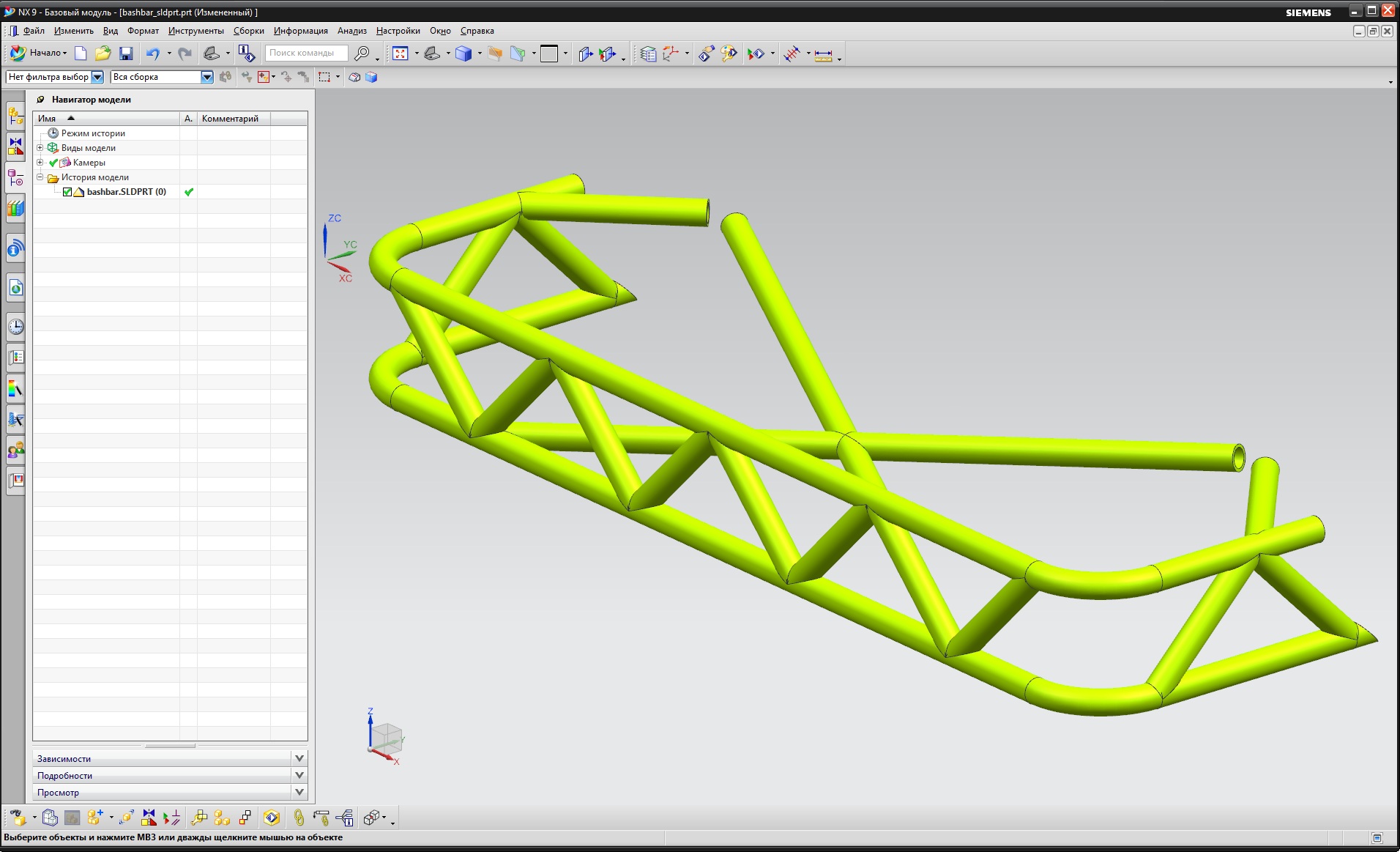Screen dimensions: 1400x852
Task: Collapse the История модели tree node
Action: point(40,177)
